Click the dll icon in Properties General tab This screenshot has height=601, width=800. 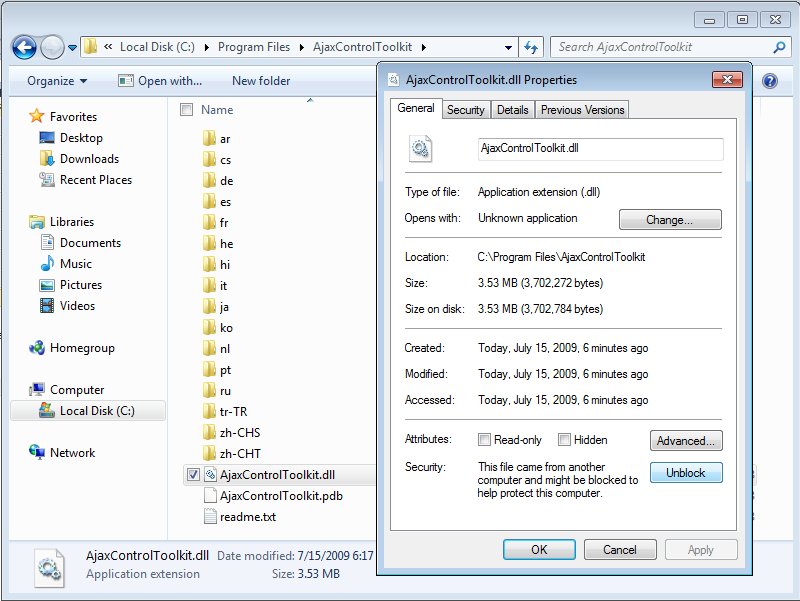(x=420, y=148)
